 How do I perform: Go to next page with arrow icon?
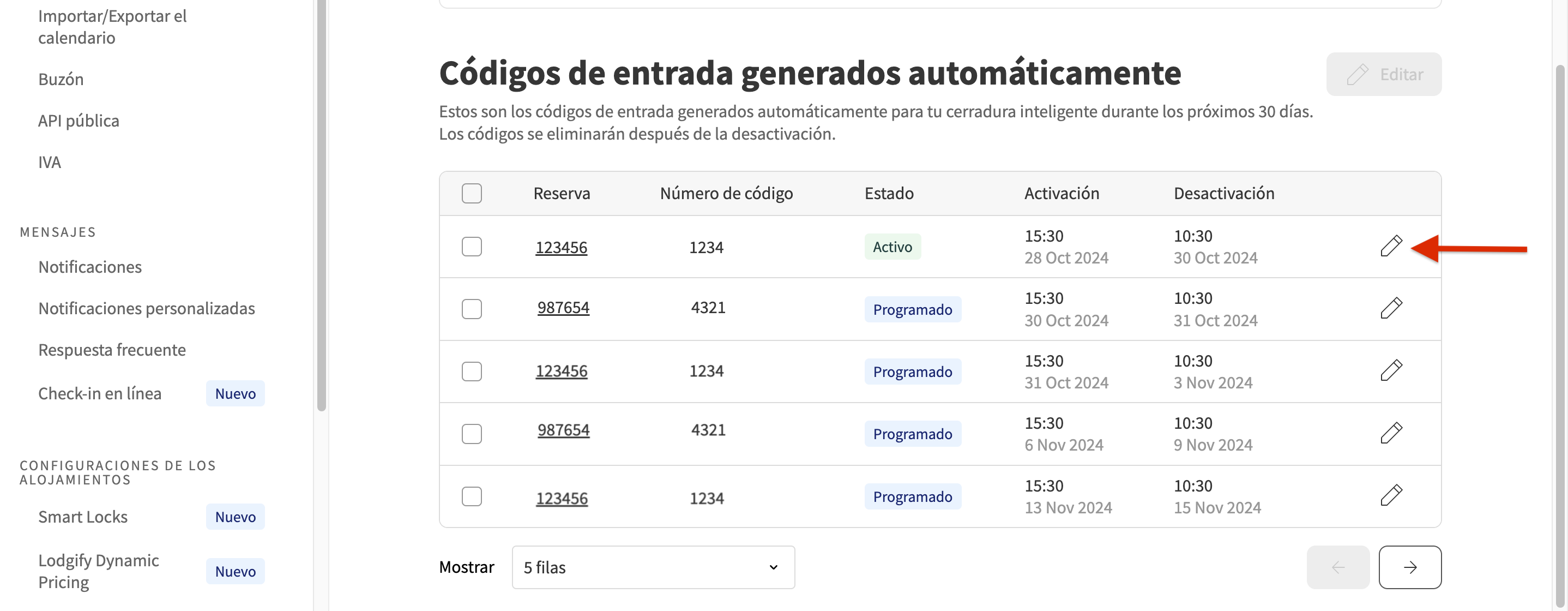click(1410, 567)
